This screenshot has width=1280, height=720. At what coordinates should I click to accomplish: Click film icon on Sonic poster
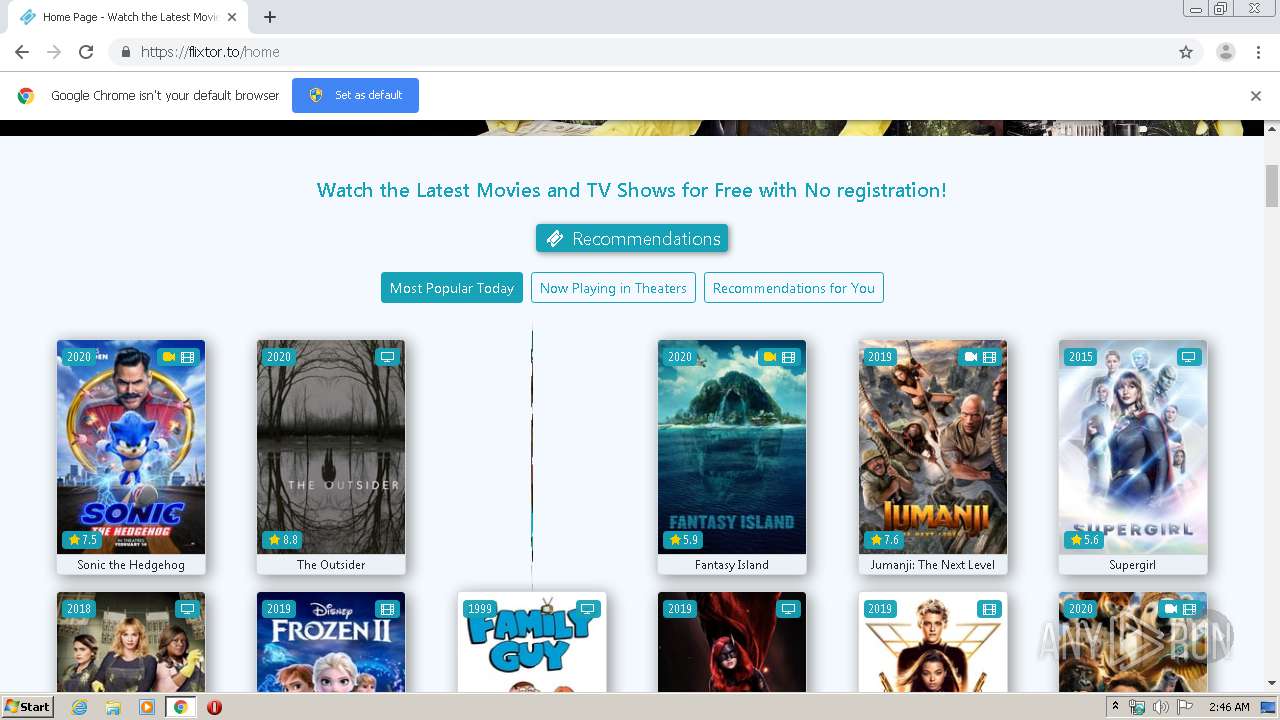188,357
